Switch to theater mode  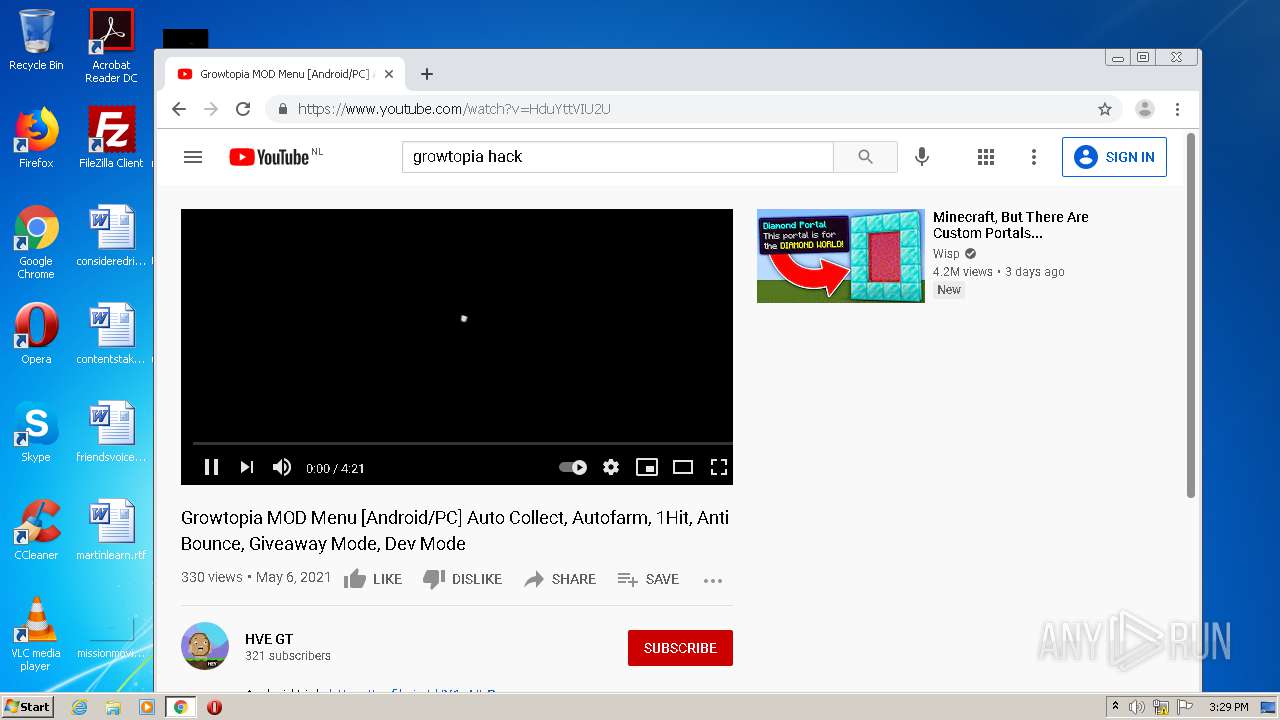[x=683, y=467]
